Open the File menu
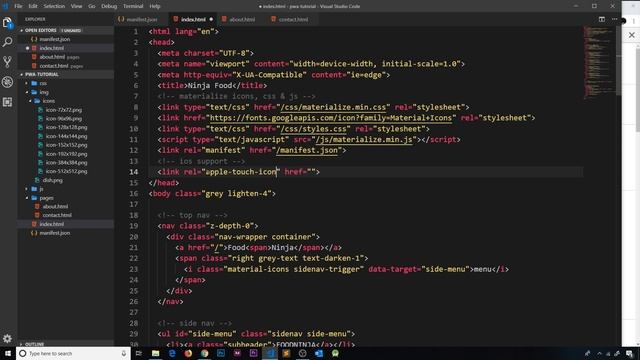This screenshot has width=640, height=360. click(18, 6)
